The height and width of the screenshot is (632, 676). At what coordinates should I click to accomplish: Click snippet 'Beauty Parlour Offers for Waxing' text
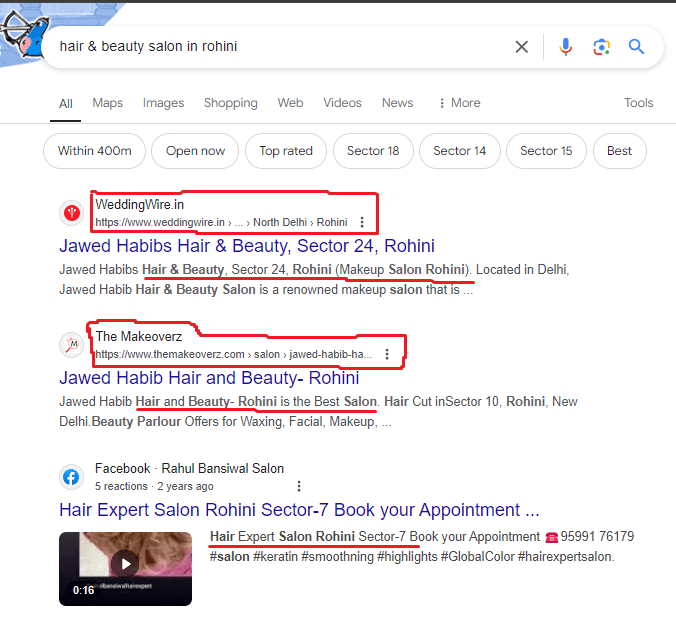click(x=187, y=422)
